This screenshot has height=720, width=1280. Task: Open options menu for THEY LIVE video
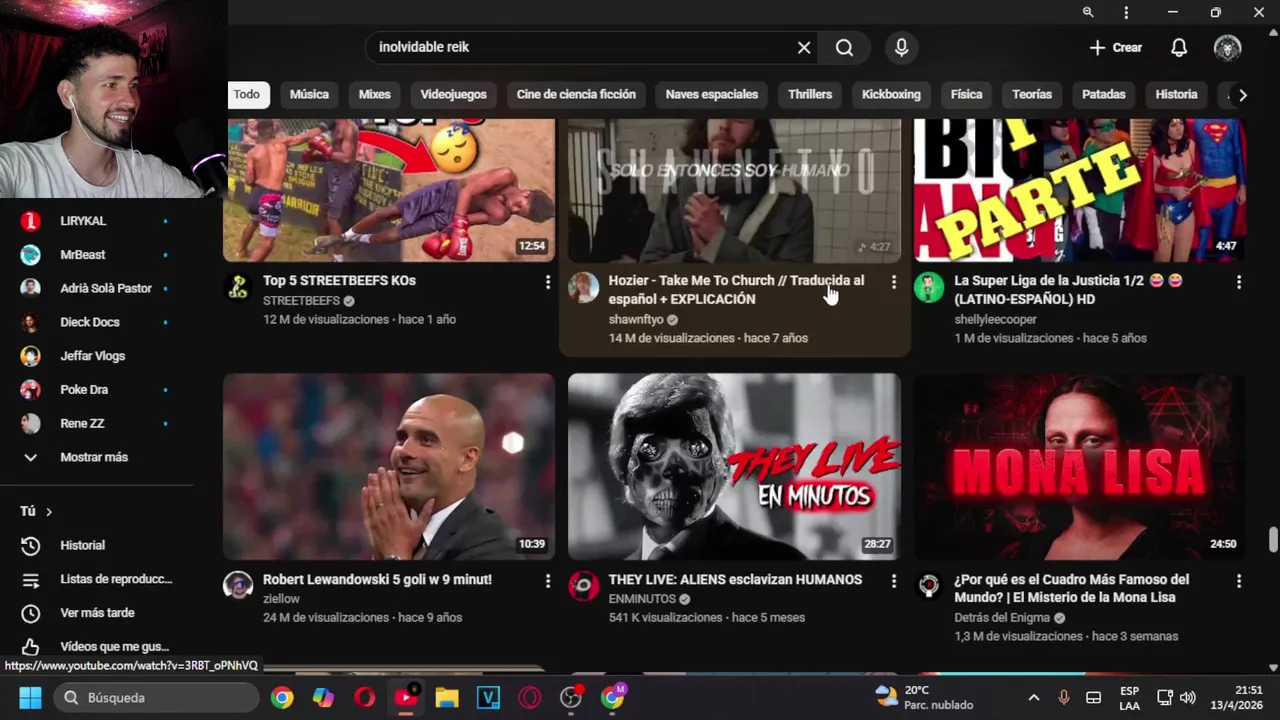coord(893,581)
